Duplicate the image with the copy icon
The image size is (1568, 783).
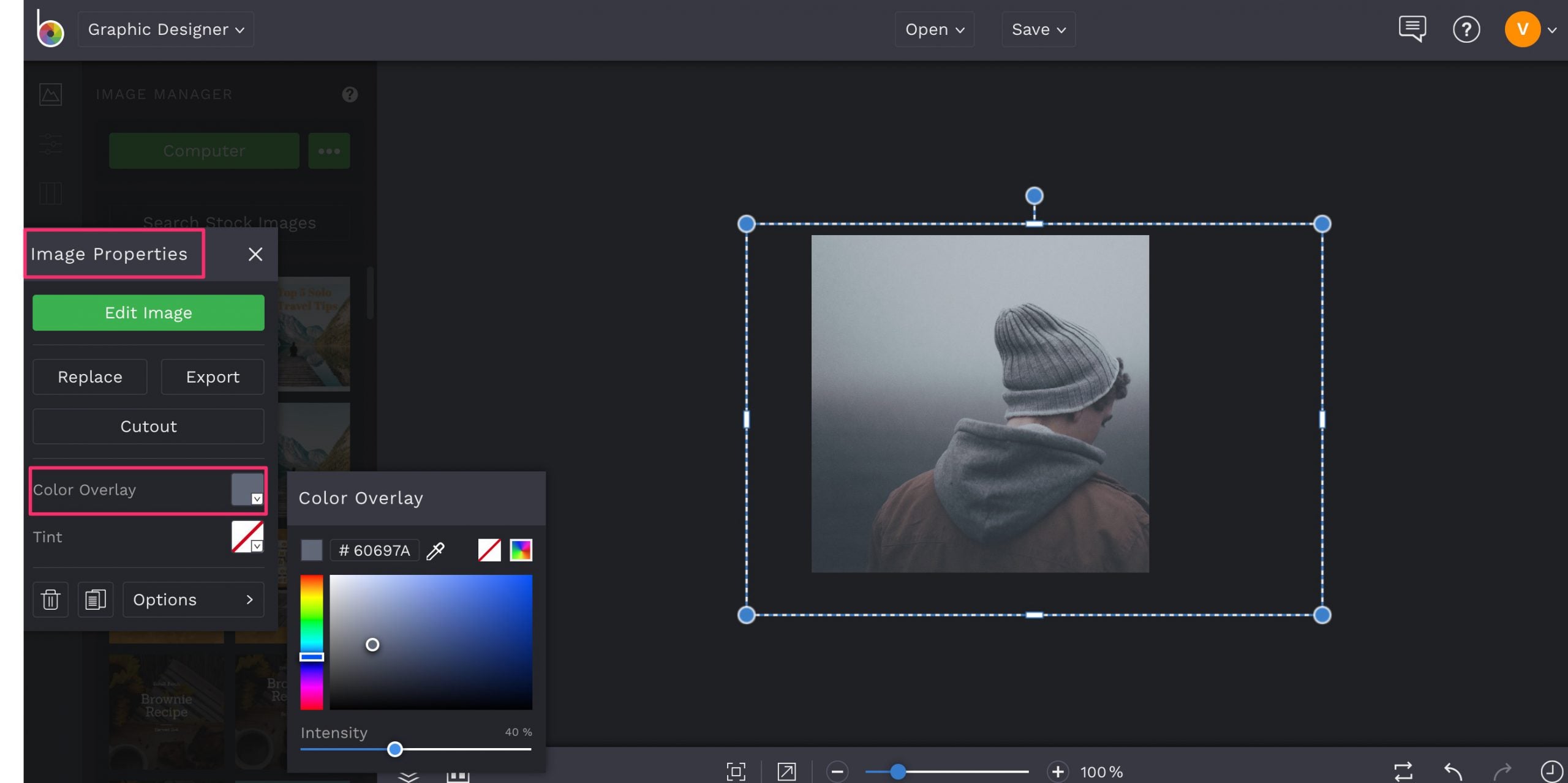coord(95,599)
